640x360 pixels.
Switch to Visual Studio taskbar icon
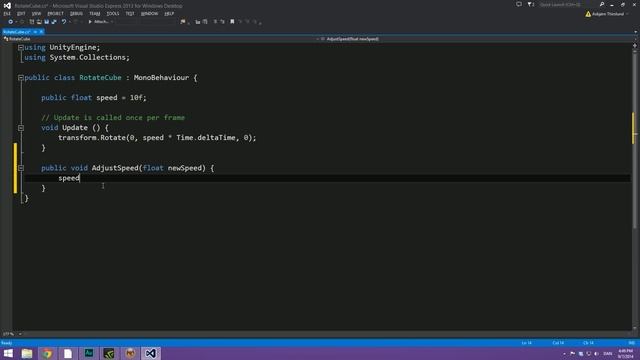[x=150, y=353]
